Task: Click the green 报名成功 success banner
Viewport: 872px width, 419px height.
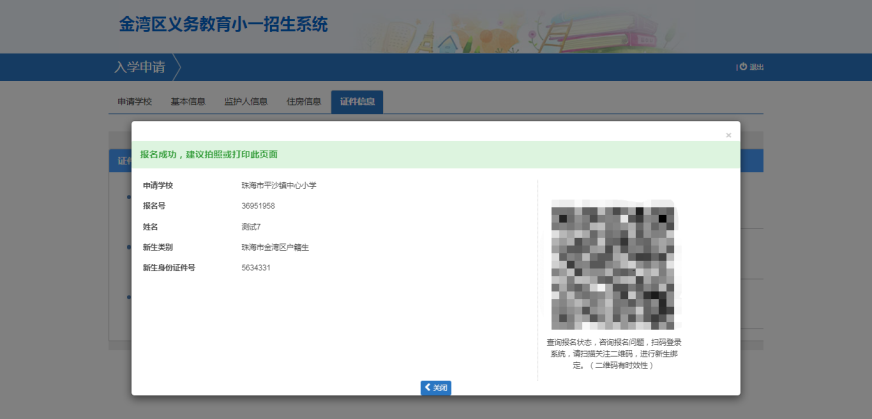Action: [435, 155]
